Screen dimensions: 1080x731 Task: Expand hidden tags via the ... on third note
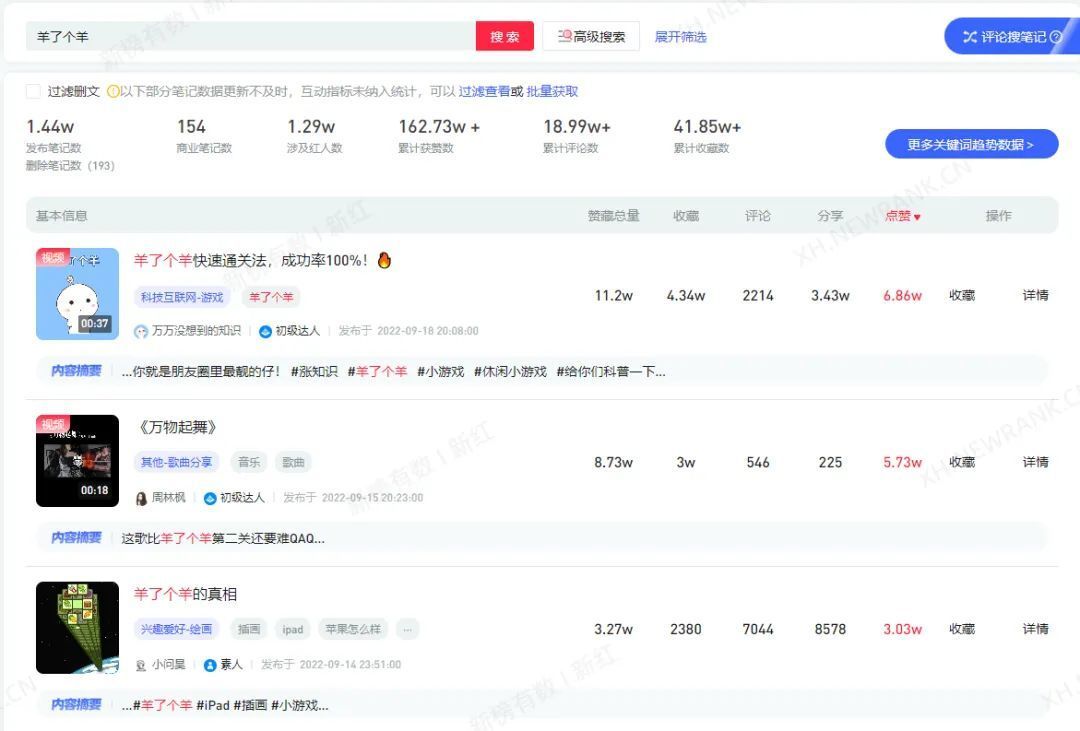(x=407, y=629)
